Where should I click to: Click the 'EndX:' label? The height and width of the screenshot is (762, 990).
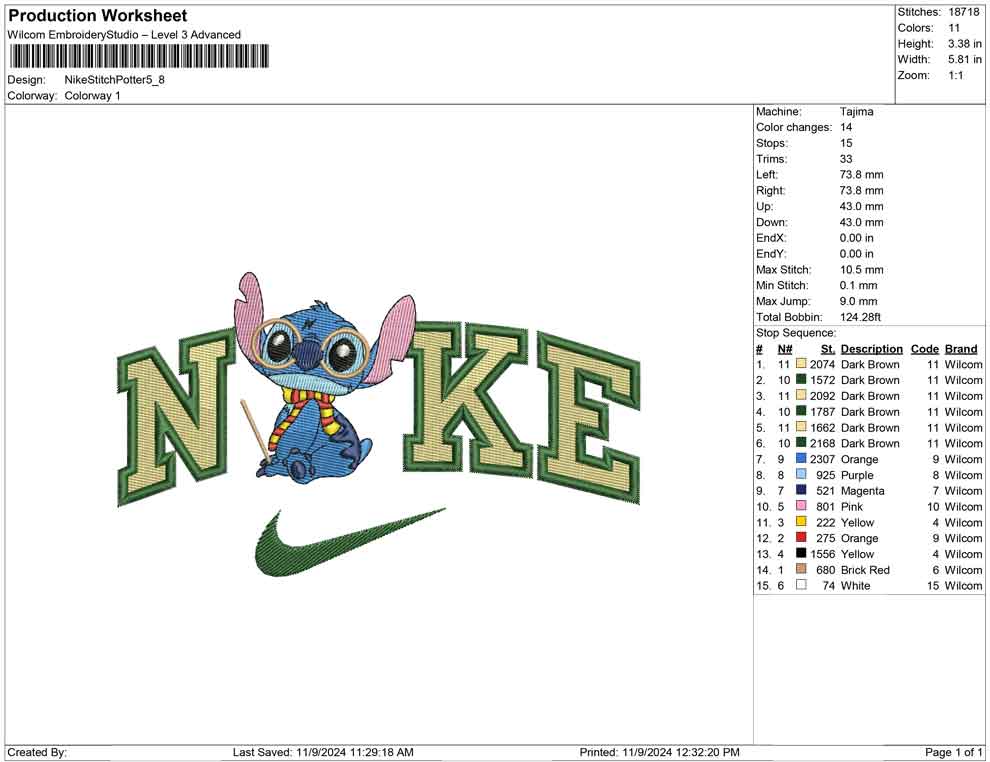(x=770, y=238)
